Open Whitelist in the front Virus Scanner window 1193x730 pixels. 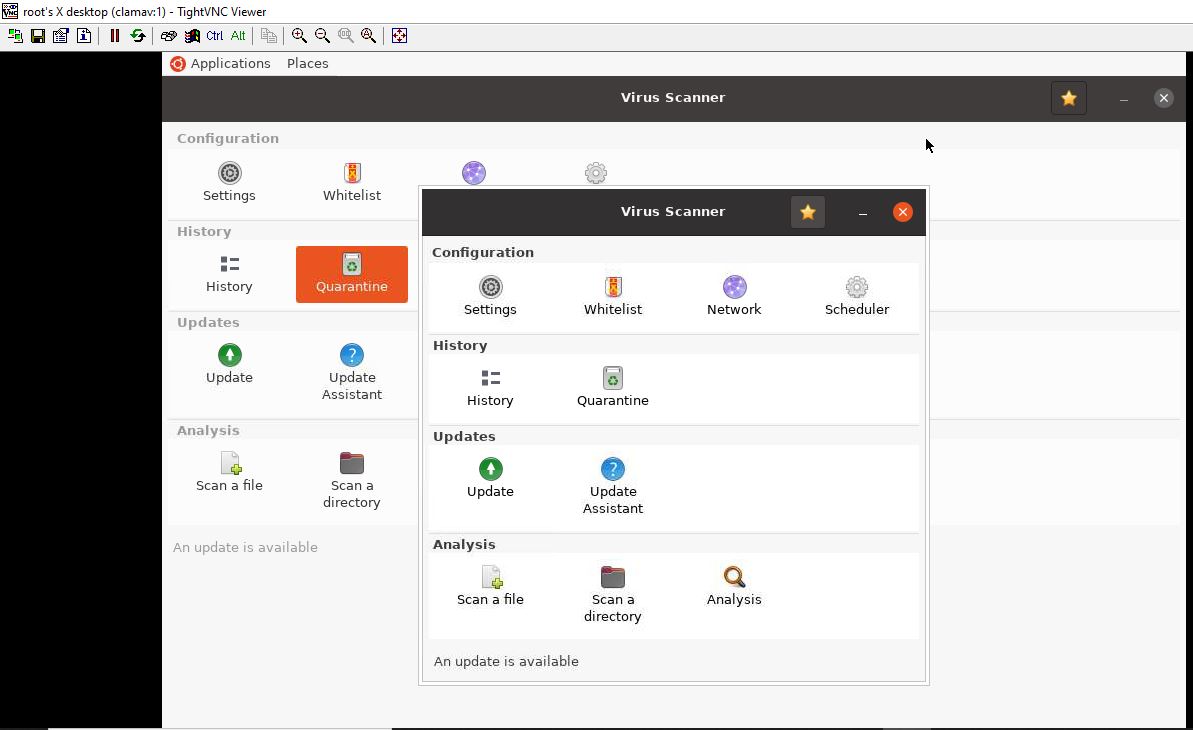(x=613, y=296)
